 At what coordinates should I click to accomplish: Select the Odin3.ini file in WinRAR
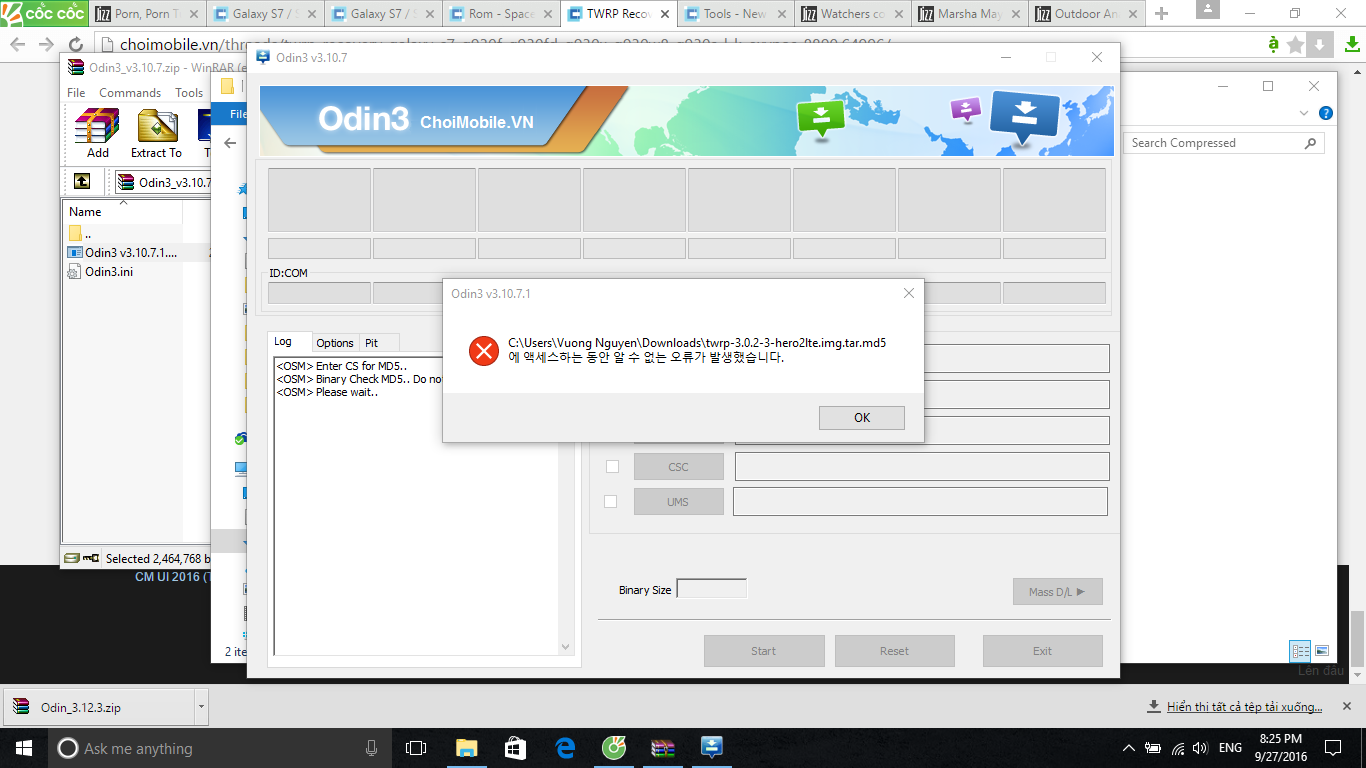pos(109,272)
